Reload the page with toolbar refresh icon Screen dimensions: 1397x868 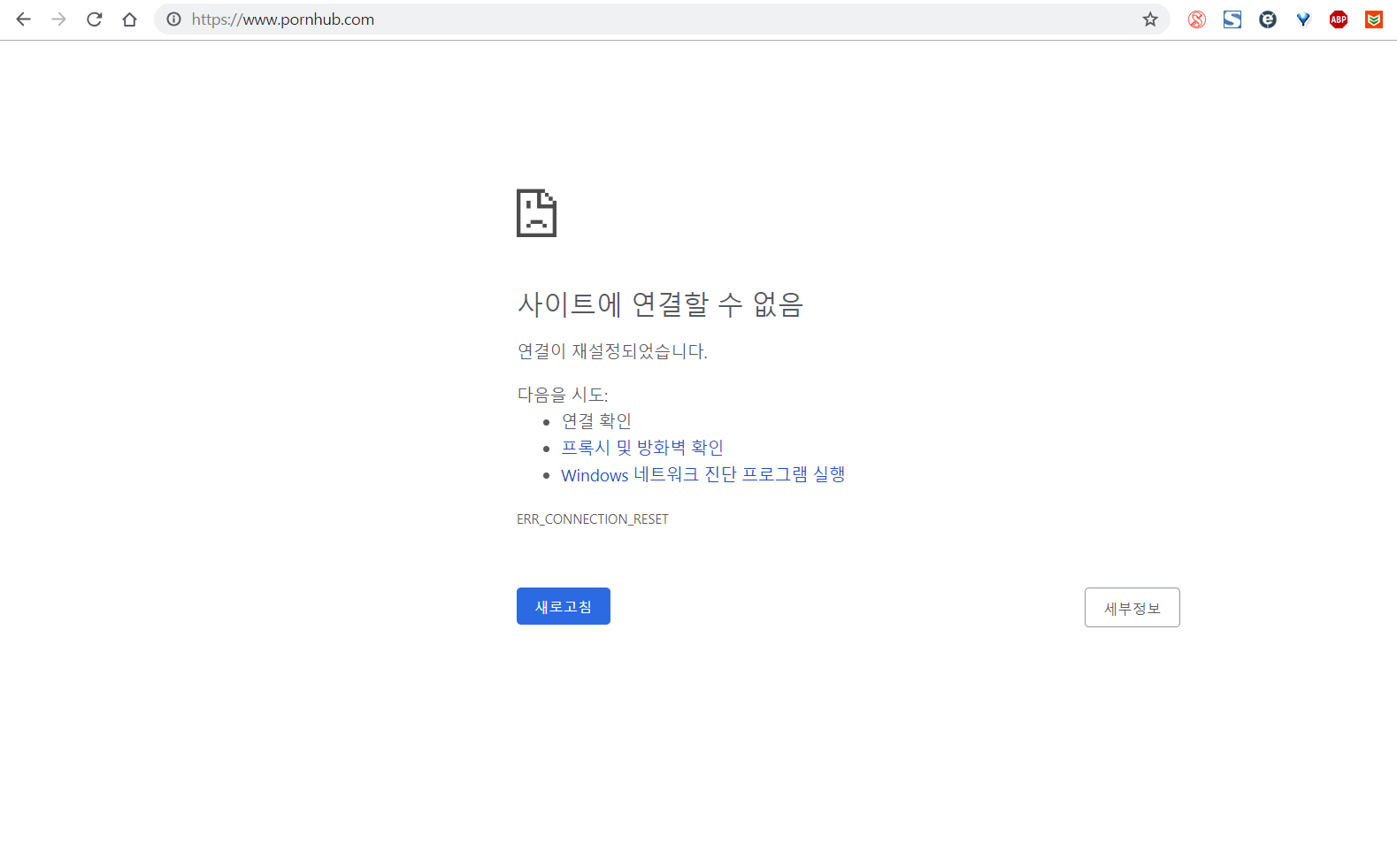[95, 19]
